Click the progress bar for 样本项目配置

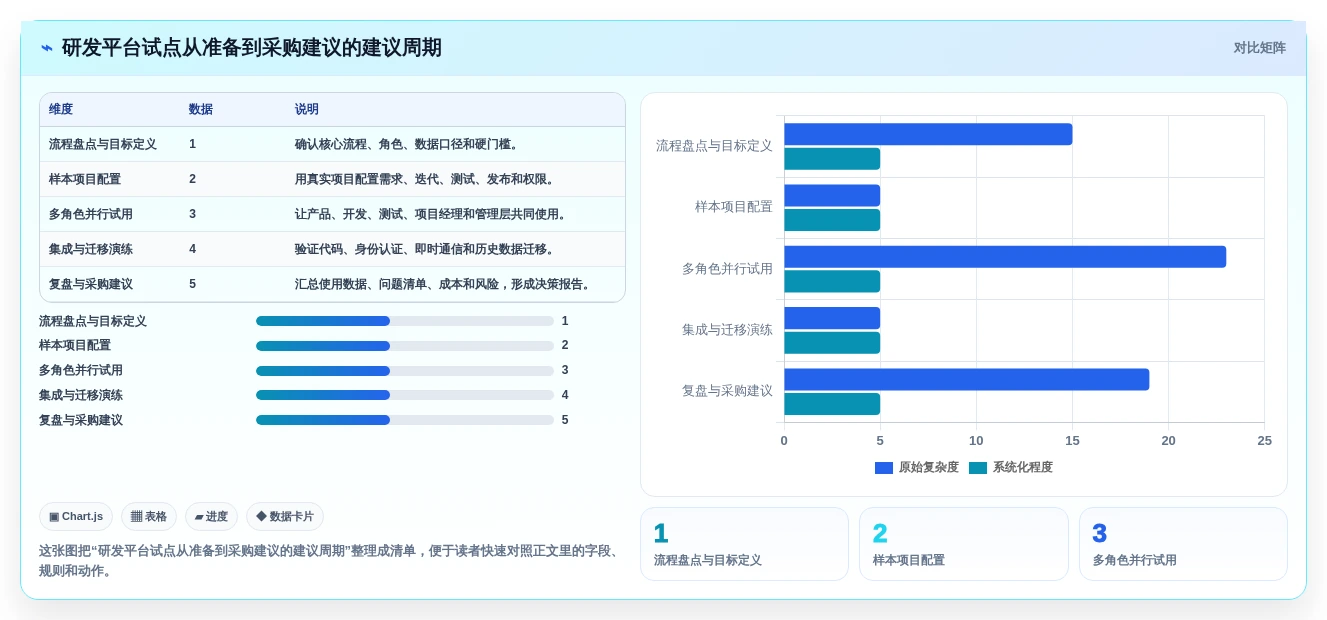(x=405, y=346)
